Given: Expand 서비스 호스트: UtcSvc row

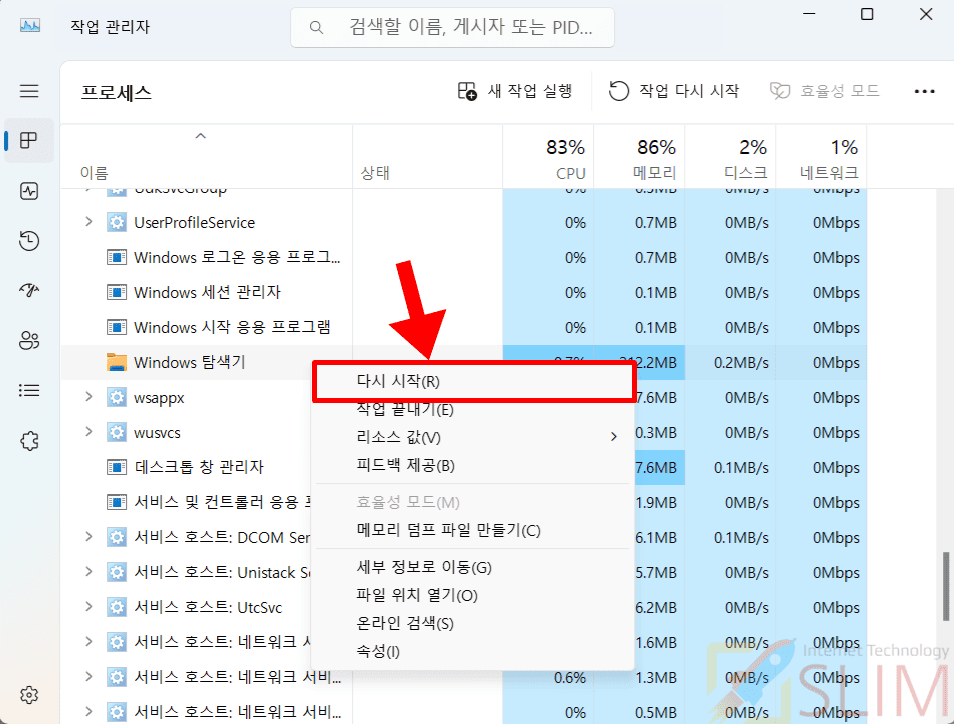Looking at the screenshot, I should coord(89,607).
